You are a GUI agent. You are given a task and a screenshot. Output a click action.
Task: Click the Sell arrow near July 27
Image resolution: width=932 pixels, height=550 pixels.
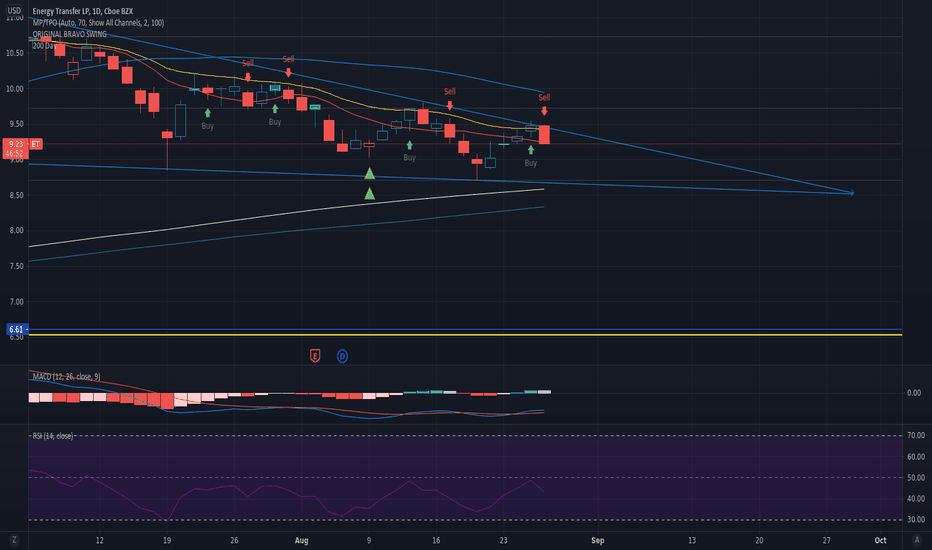tap(248, 77)
